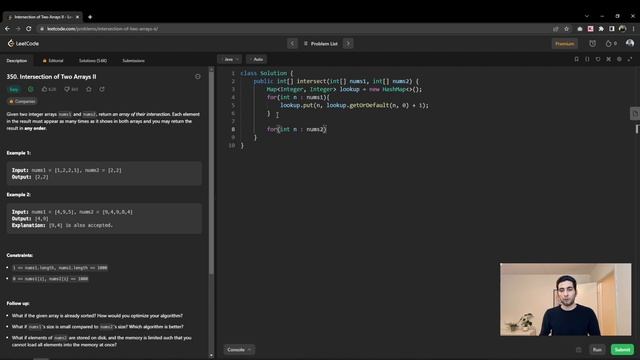Click the 'Constraints:' heading
Screen dimensions: 640x360
click(x=20, y=255)
